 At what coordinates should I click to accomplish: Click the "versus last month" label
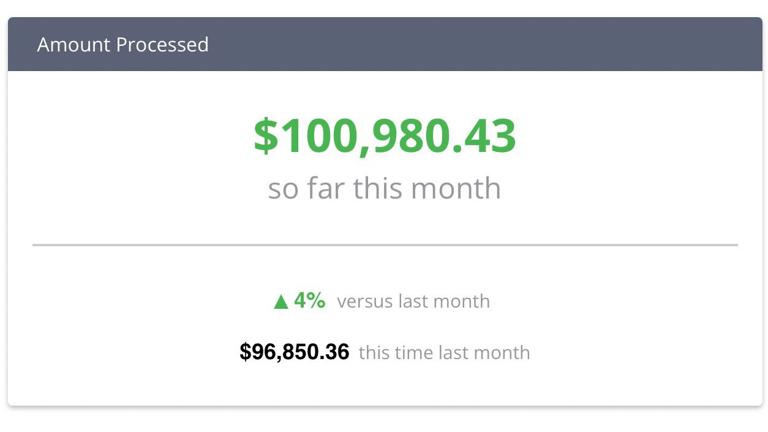[413, 301]
